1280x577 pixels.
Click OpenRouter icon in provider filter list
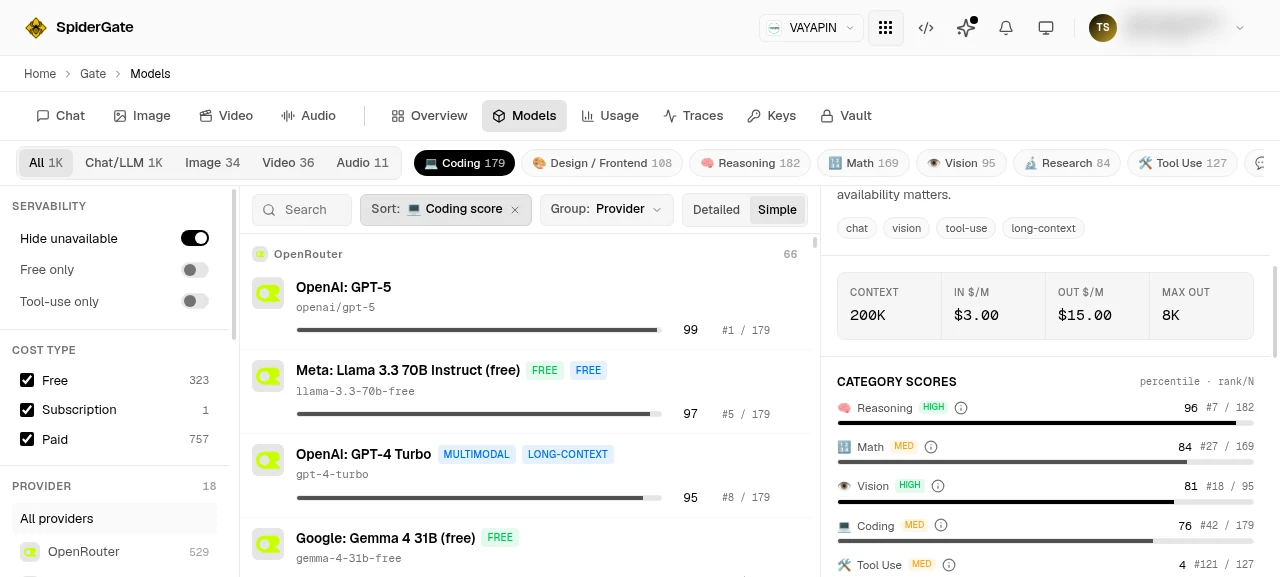click(30, 552)
